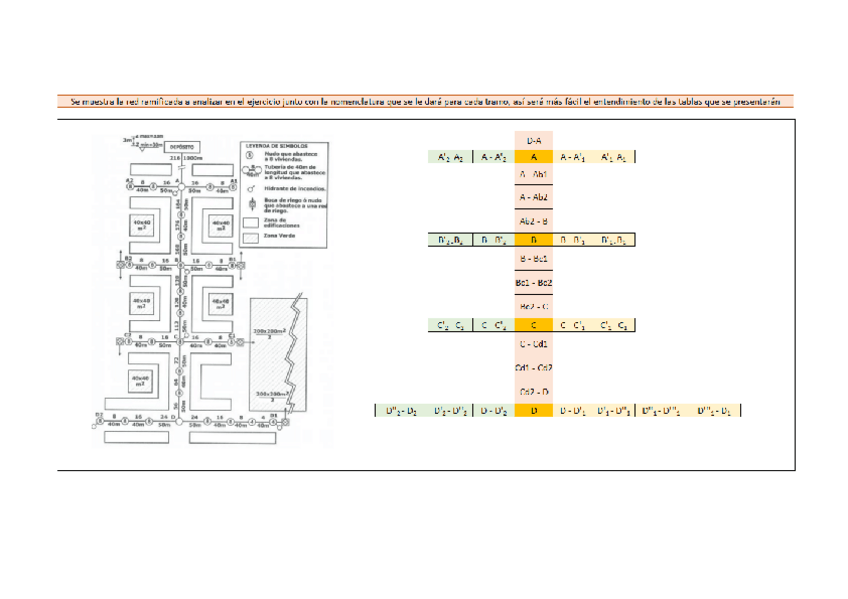This screenshot has width=848, height=599.
Task: Click the 'Bc2 - C' cell
Action: (x=533, y=307)
